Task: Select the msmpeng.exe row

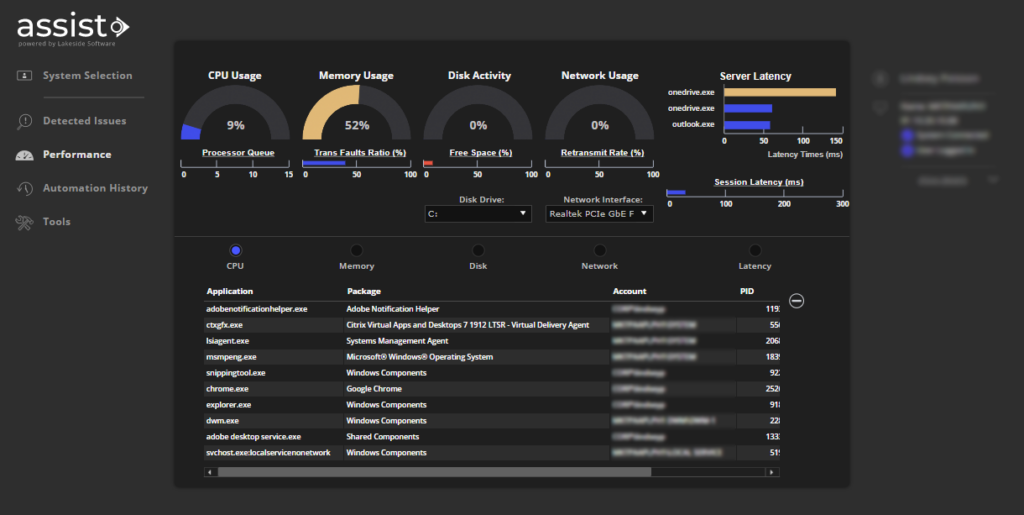Action: (x=492, y=357)
